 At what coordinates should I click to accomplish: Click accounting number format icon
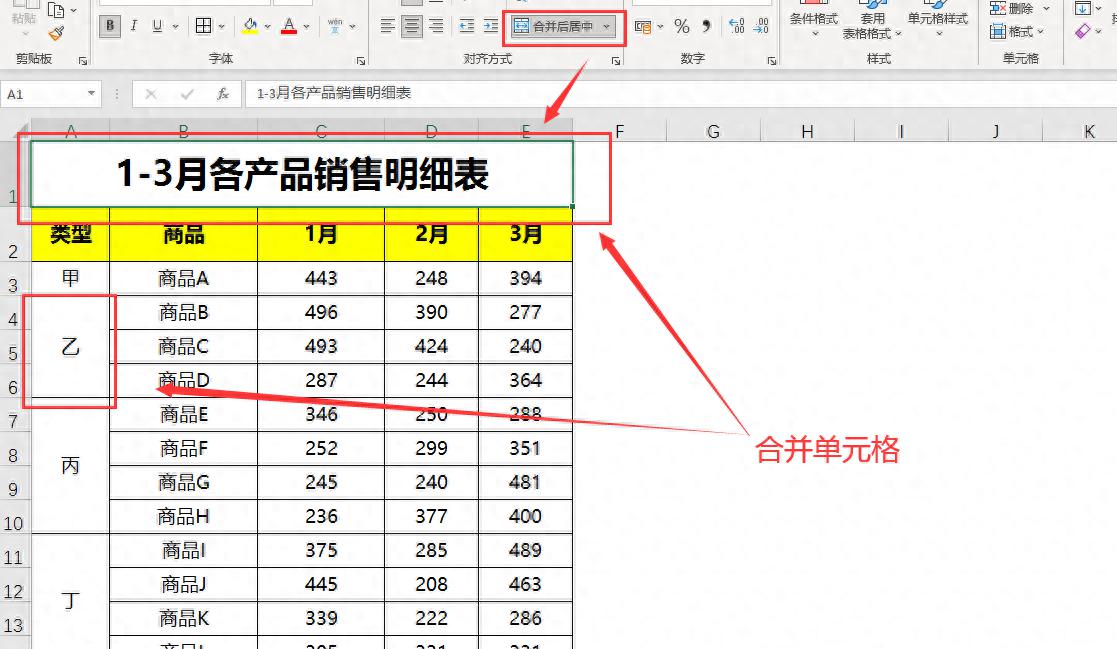tap(643, 27)
